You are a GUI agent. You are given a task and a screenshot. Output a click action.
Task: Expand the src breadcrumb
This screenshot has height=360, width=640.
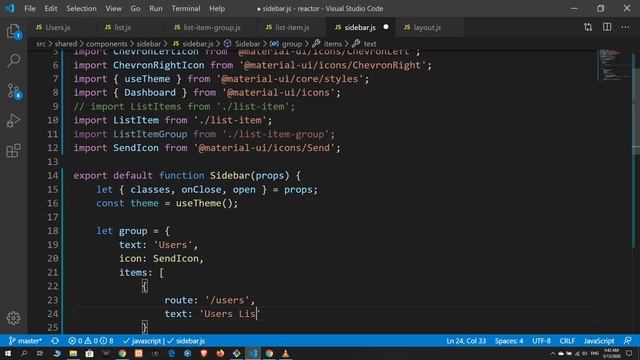41,44
